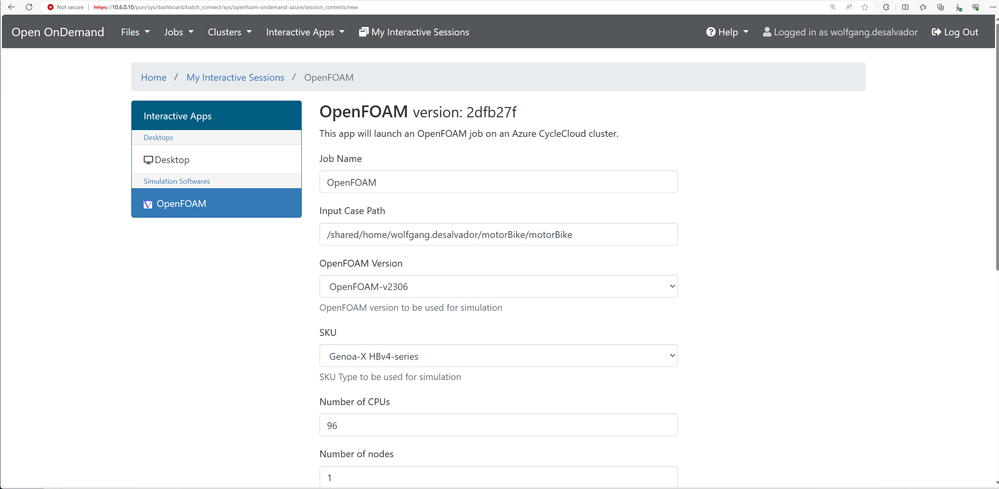Click the OpenFOAM logo icon in sidebar

click(x=148, y=204)
